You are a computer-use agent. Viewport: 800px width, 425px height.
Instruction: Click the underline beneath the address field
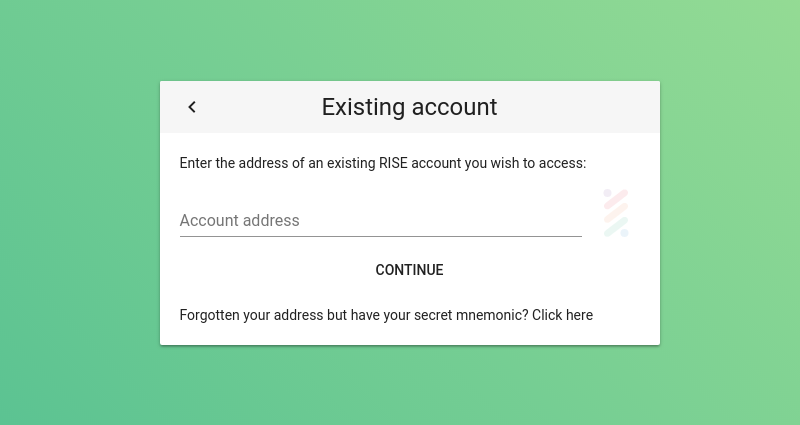381,236
